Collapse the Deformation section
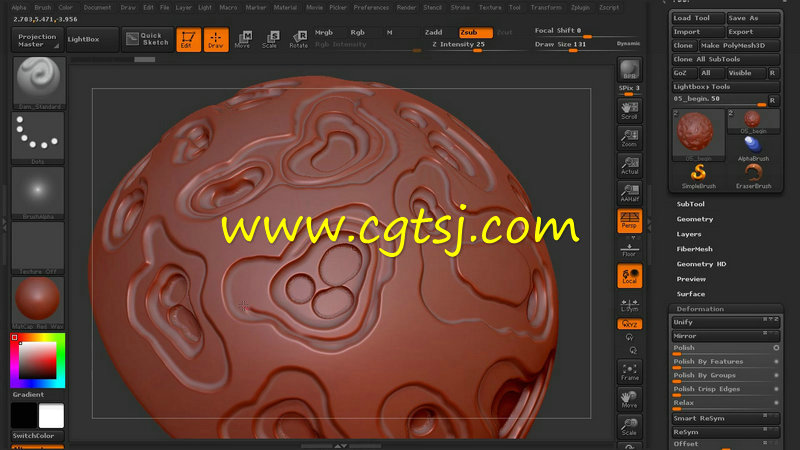This screenshot has height=450, width=800. [x=700, y=309]
